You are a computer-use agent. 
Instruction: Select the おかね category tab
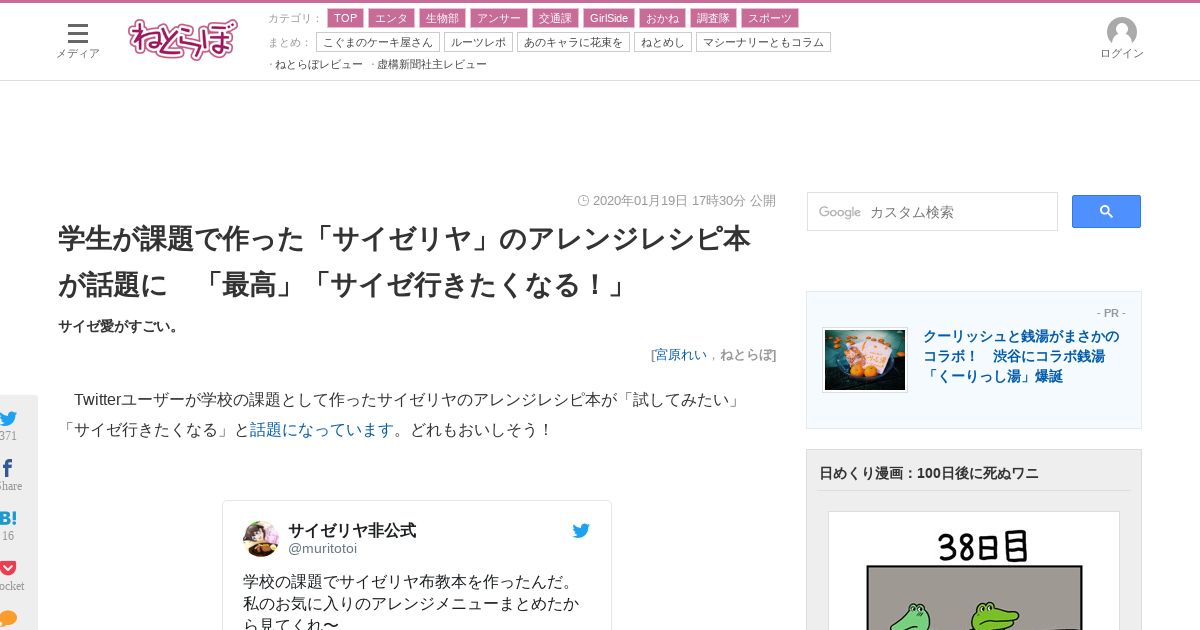point(662,18)
